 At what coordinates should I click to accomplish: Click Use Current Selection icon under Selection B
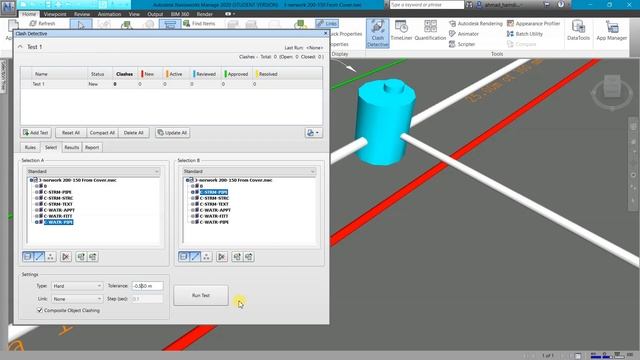(x=237, y=257)
